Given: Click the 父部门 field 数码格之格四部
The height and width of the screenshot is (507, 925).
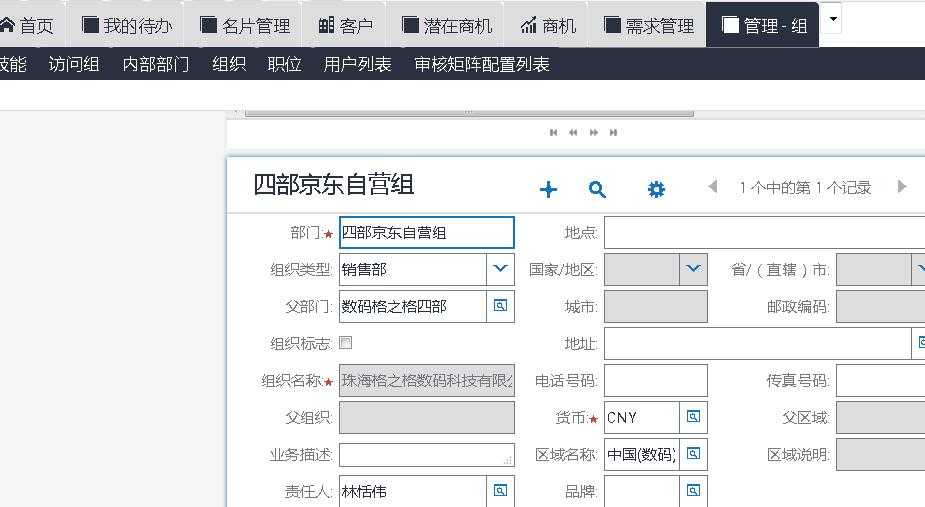Looking at the screenshot, I should coord(413,306).
